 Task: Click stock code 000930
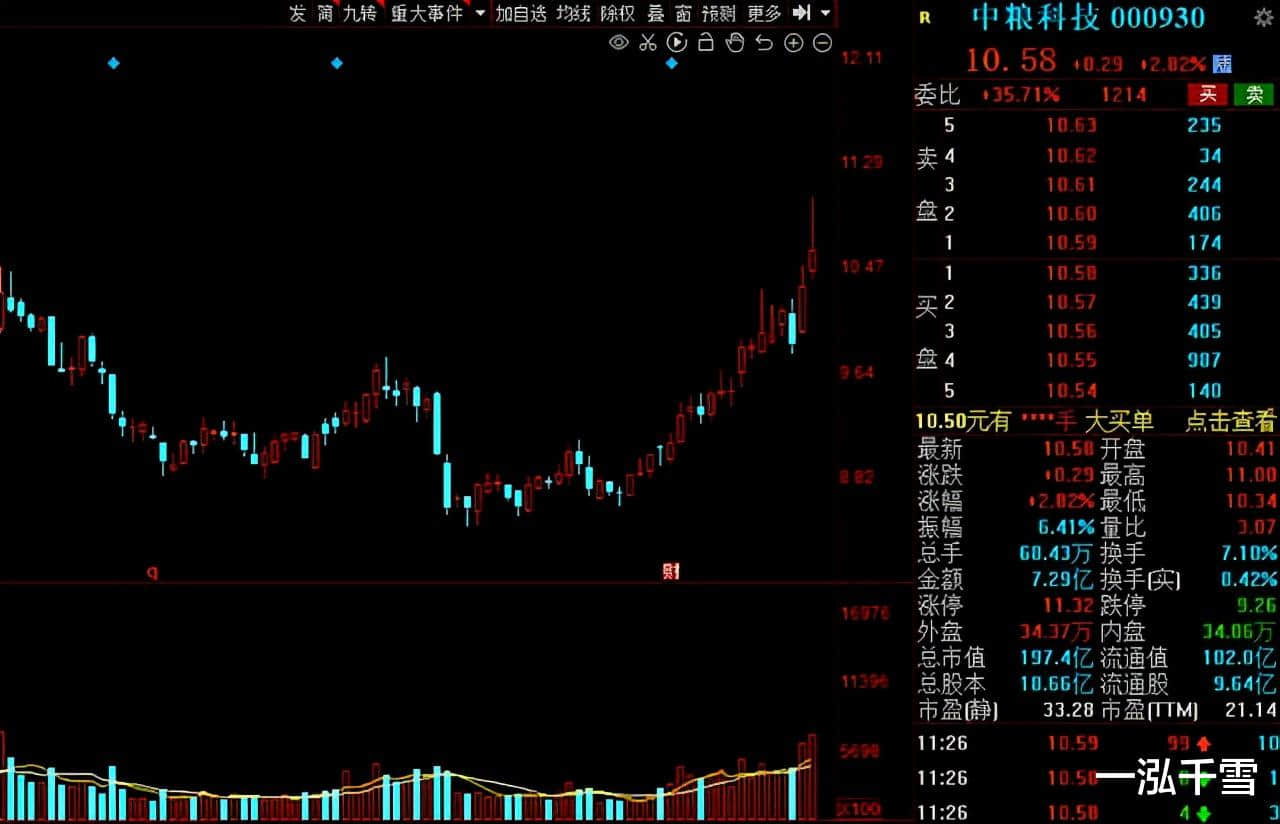click(1158, 17)
